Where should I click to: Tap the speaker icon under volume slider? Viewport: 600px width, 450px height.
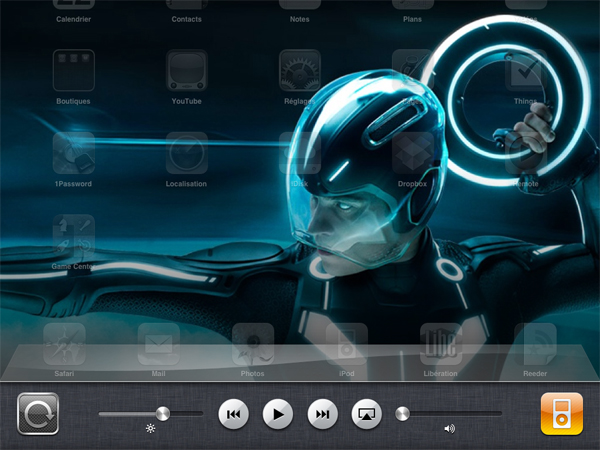[x=450, y=429]
